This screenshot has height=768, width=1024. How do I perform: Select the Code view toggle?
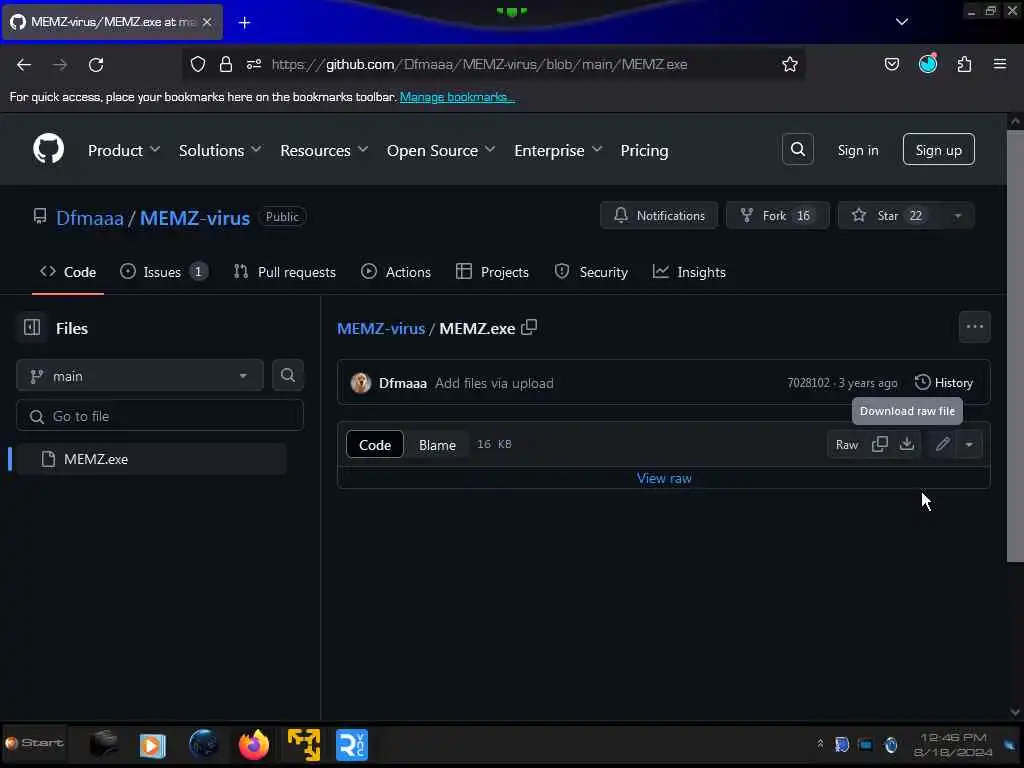375,445
